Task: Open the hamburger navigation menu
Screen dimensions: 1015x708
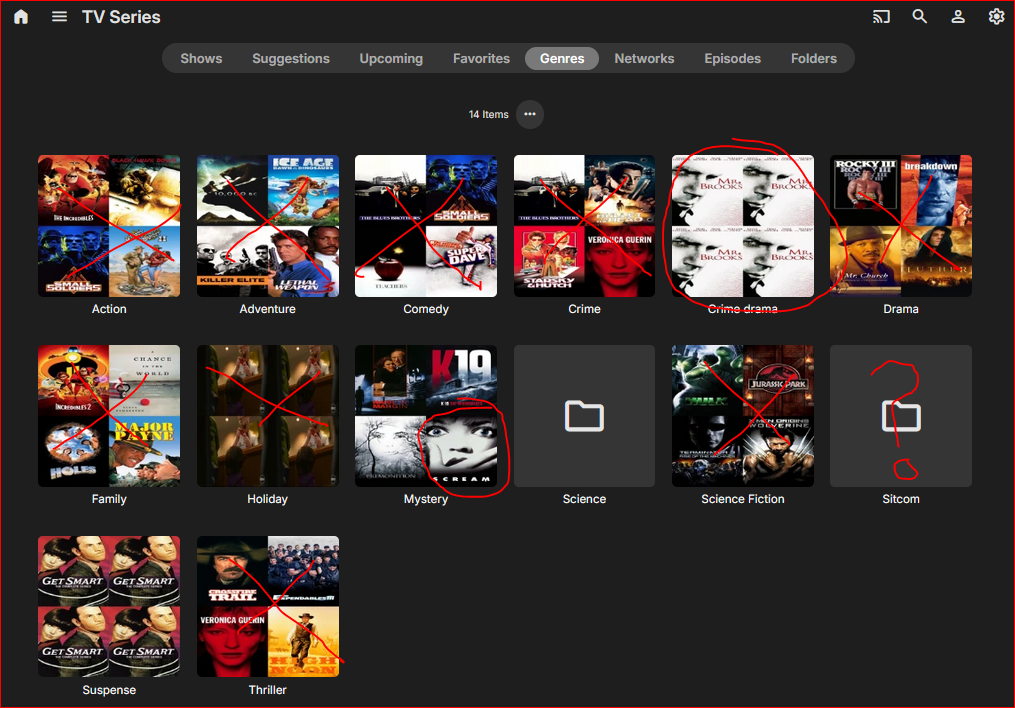Action: 59,17
